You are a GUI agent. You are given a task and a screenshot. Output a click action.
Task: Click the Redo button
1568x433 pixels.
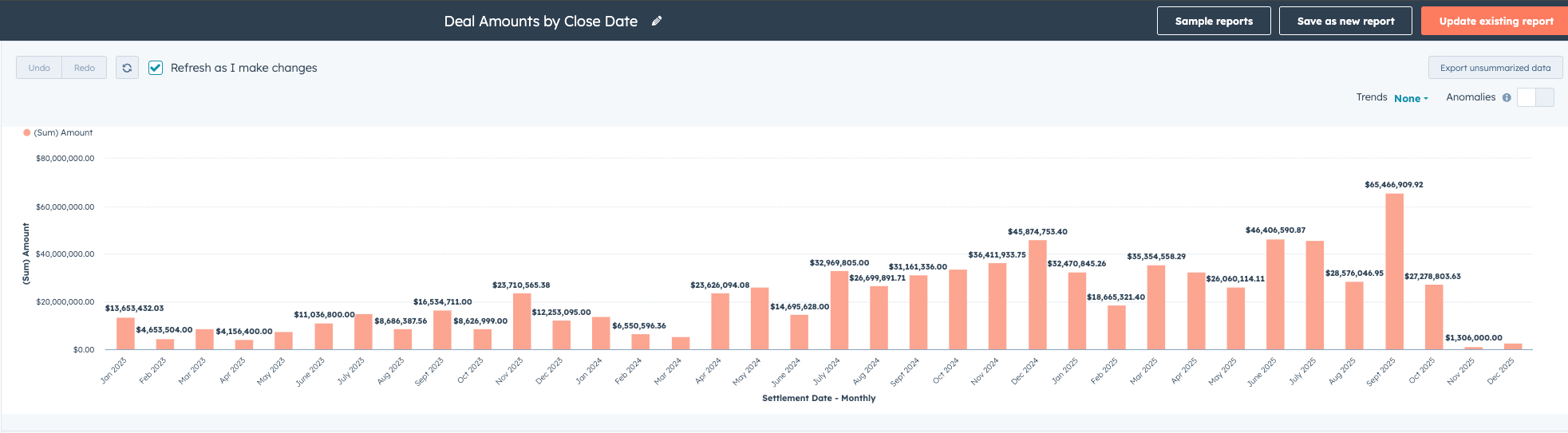[85, 68]
